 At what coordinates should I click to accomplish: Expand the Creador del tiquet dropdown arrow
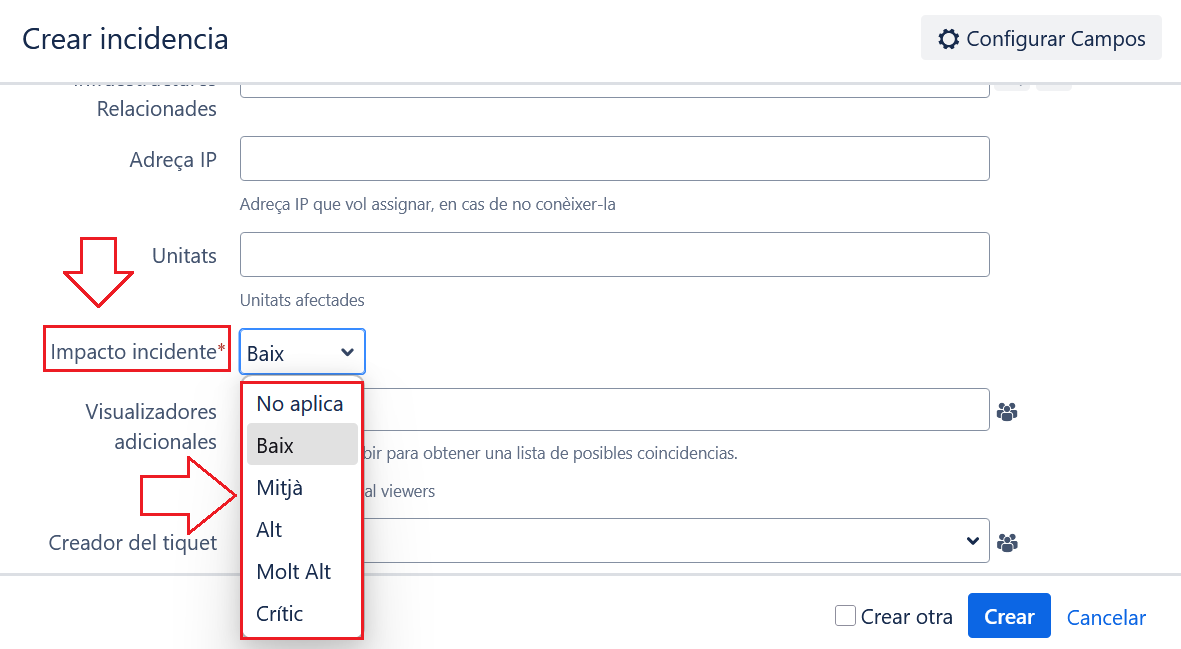tap(972, 541)
